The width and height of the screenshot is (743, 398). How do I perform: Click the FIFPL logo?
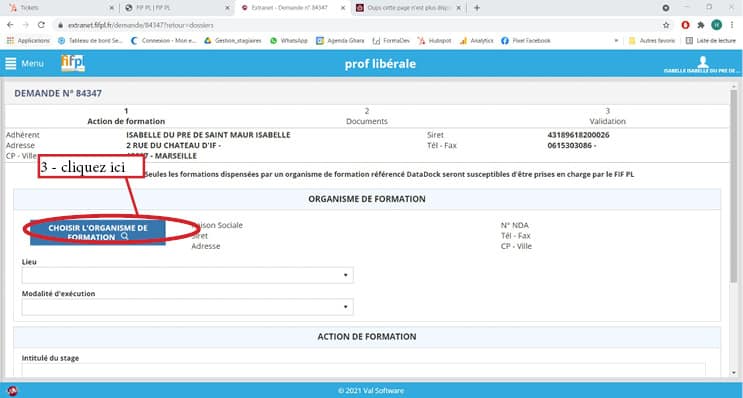72,63
